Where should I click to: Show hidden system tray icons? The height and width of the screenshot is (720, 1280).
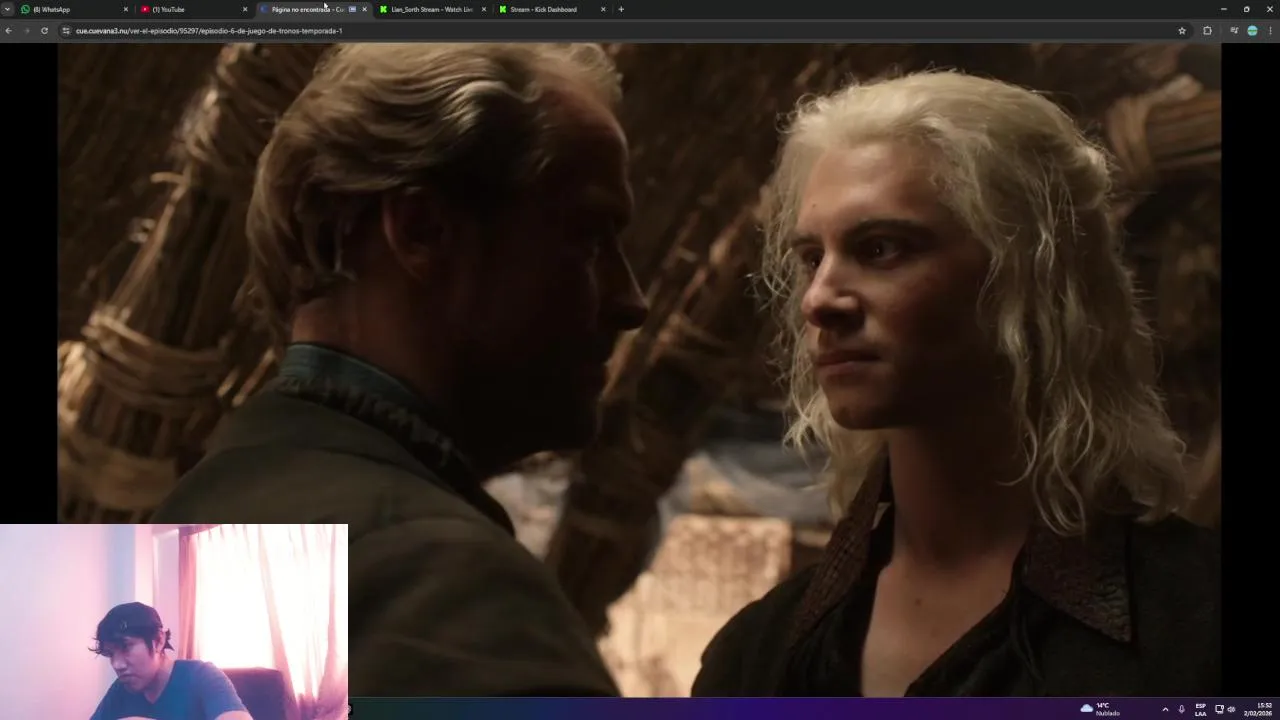[x=1165, y=709]
